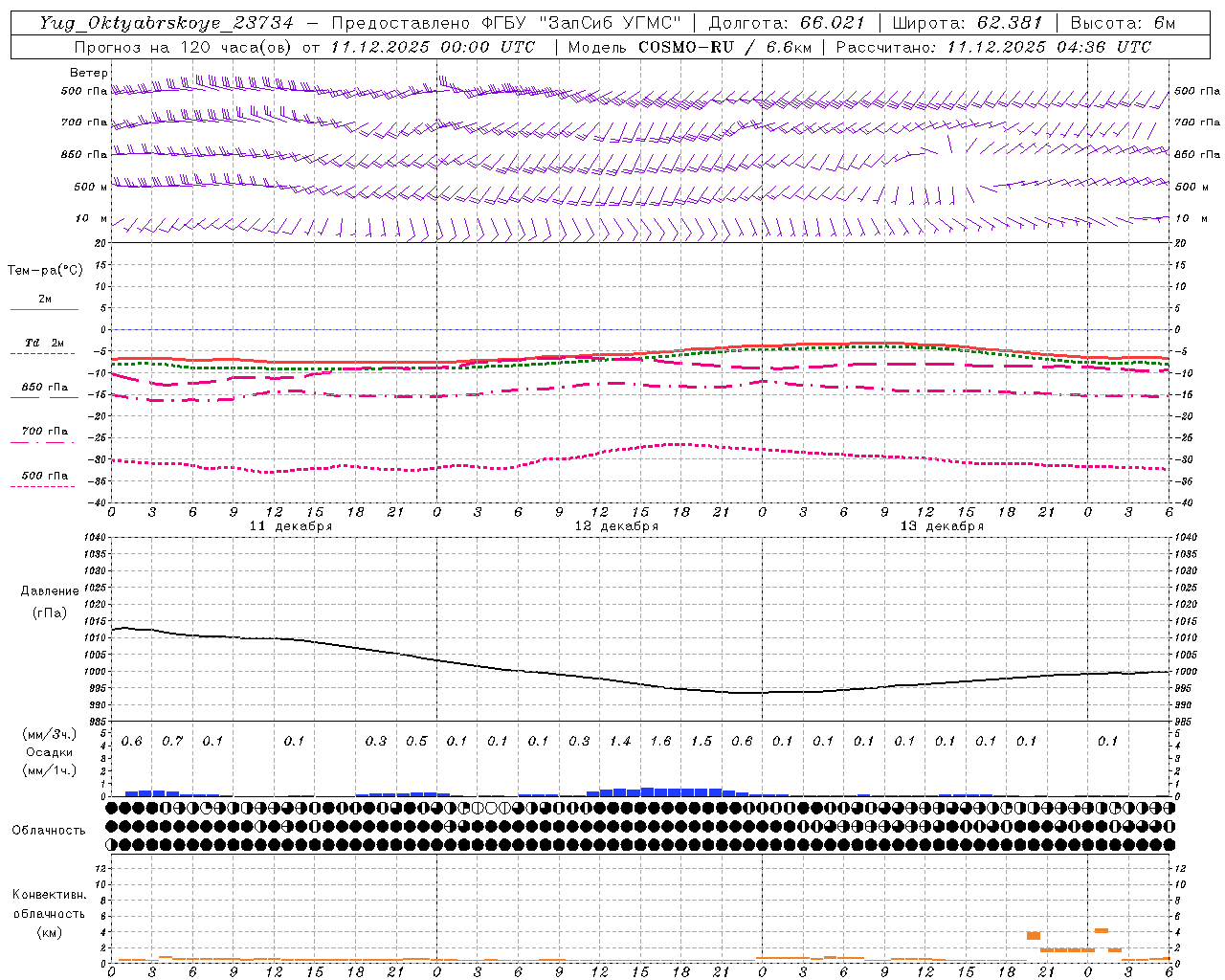Click the (мм/1ч.) precipitation unit label
Viewport: 1225px width, 980px height.
pos(49,770)
